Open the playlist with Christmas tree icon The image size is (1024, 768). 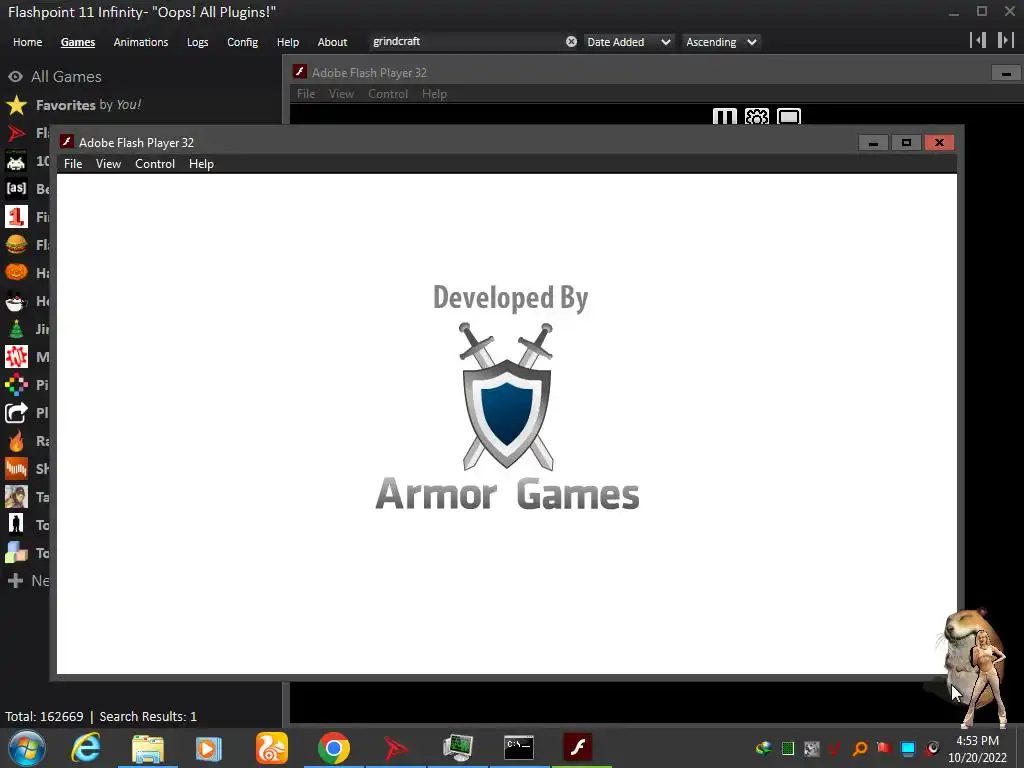[x=16, y=329]
